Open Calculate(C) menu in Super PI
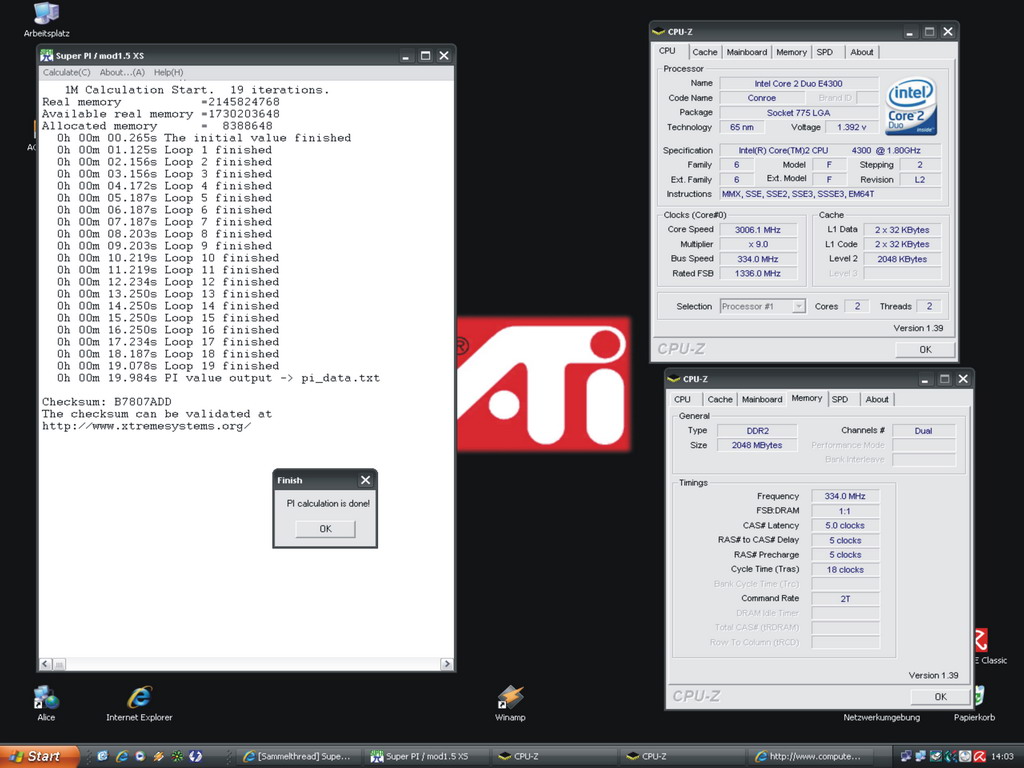1024x768 pixels. pyautogui.click(x=67, y=72)
